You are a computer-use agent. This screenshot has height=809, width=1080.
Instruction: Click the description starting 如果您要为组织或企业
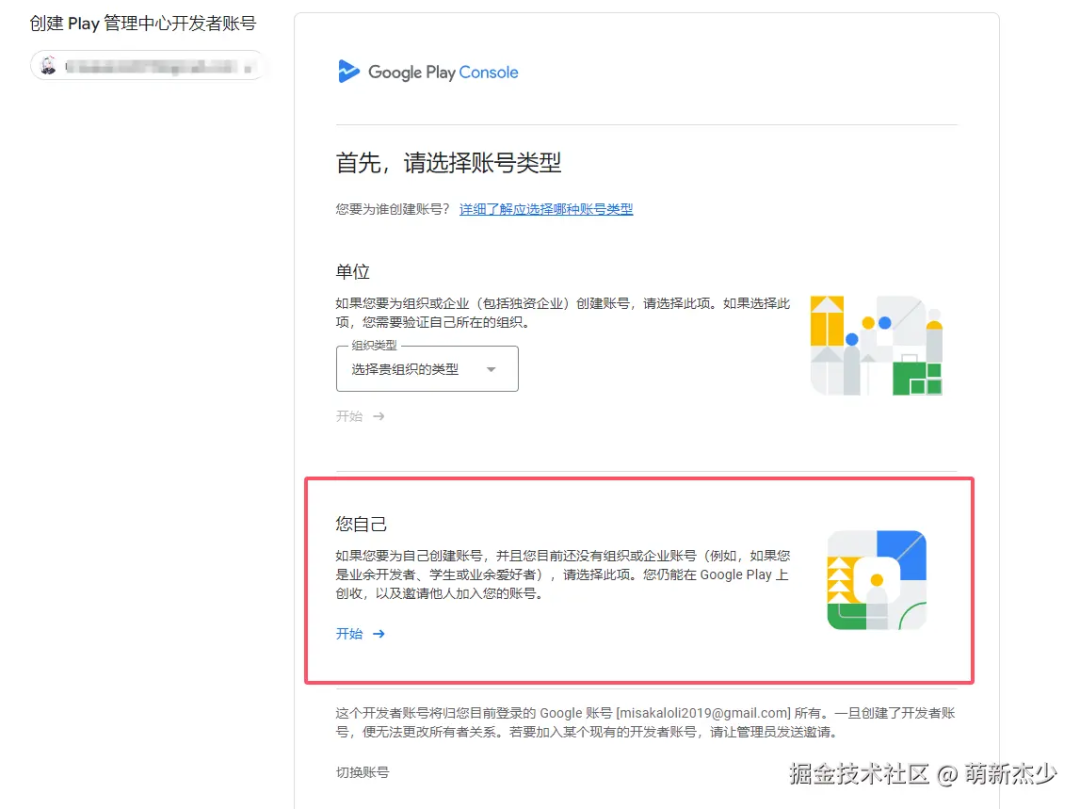point(563,313)
